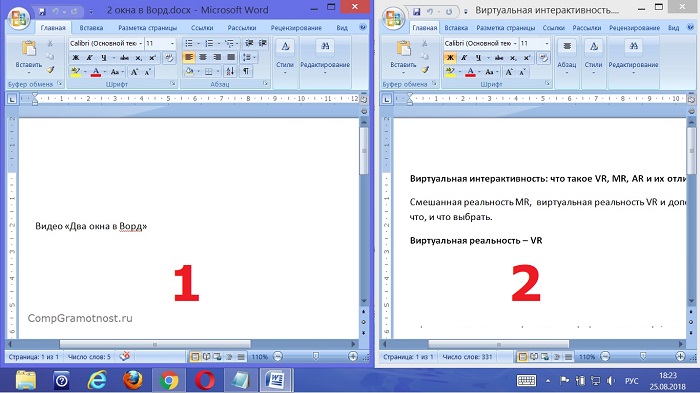Open Рецензирование tab in the right window
The image size is (700, 393).
click(634, 28)
